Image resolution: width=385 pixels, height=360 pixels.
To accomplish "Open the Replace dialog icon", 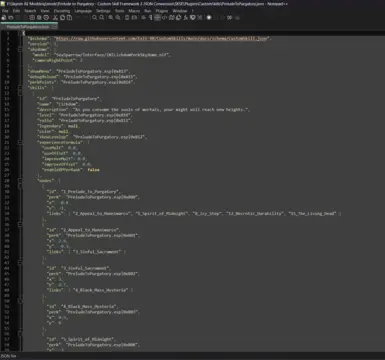I will (102, 17).
